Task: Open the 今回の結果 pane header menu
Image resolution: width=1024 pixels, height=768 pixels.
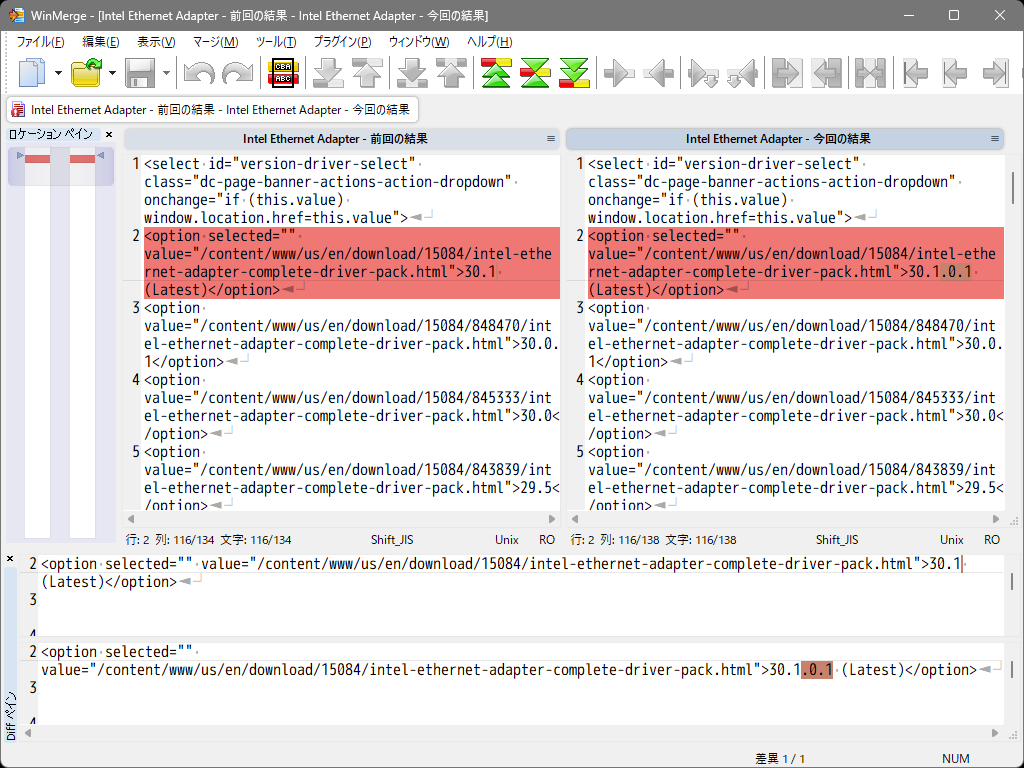Action: tap(995, 138)
